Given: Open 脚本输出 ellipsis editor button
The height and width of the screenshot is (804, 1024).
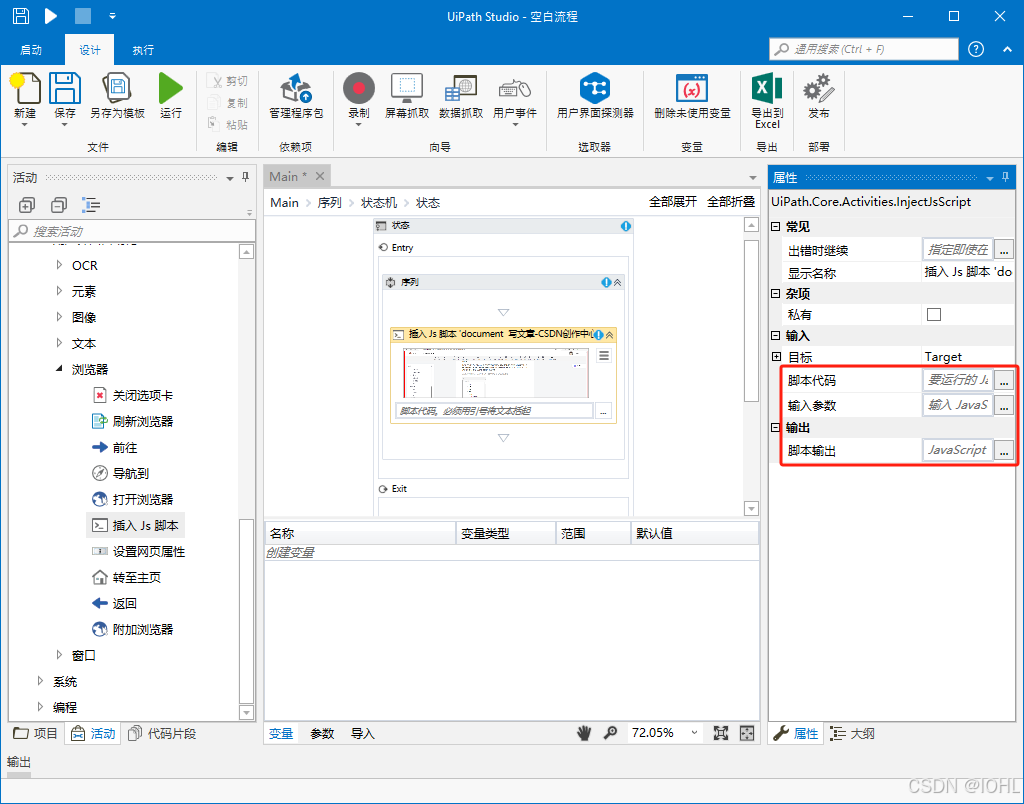Looking at the screenshot, I should click(1004, 450).
